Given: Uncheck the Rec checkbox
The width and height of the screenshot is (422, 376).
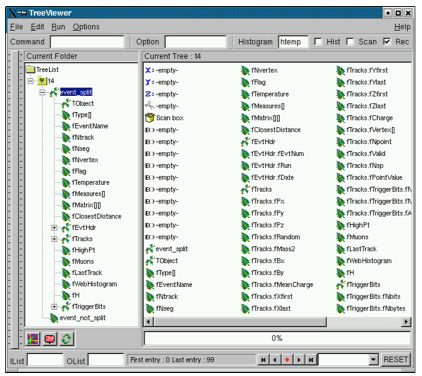Looking at the screenshot, I should 387,42.
